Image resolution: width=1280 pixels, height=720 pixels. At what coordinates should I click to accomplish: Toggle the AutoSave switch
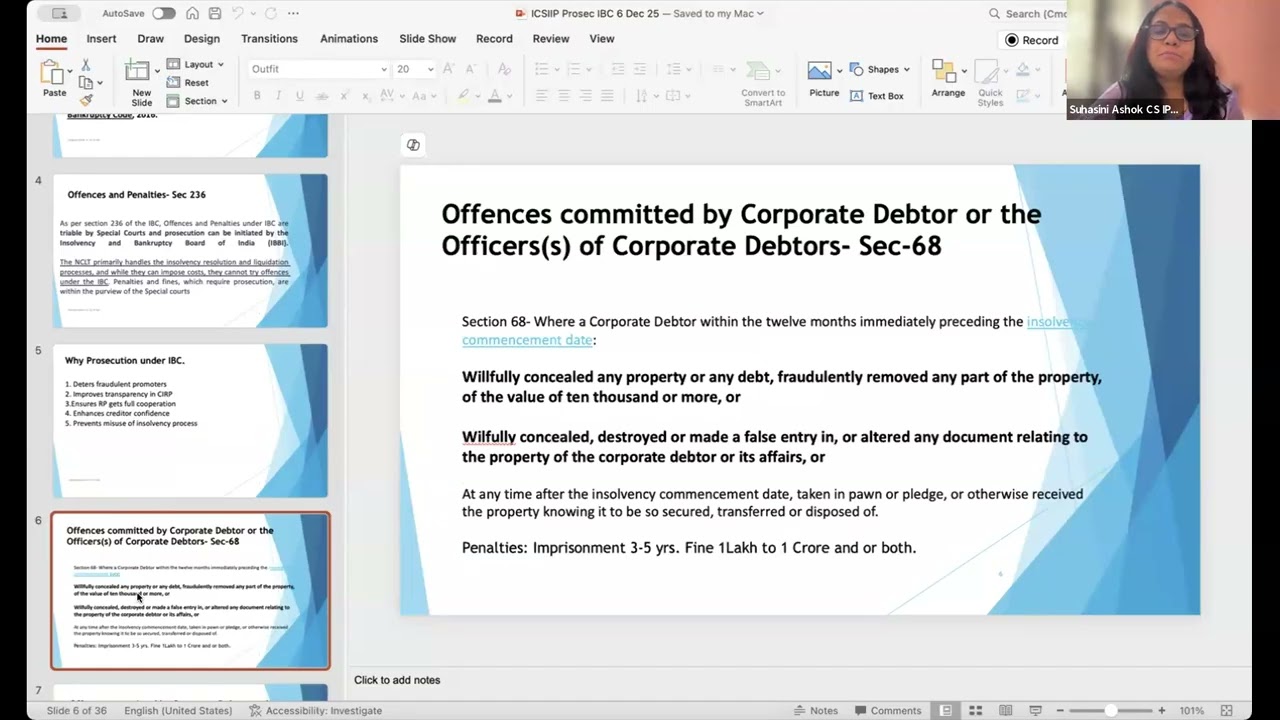point(163,14)
